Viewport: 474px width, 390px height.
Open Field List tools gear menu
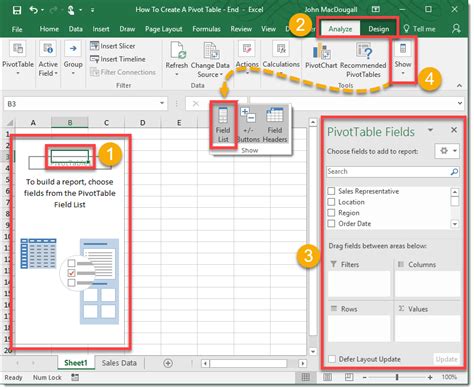448,151
